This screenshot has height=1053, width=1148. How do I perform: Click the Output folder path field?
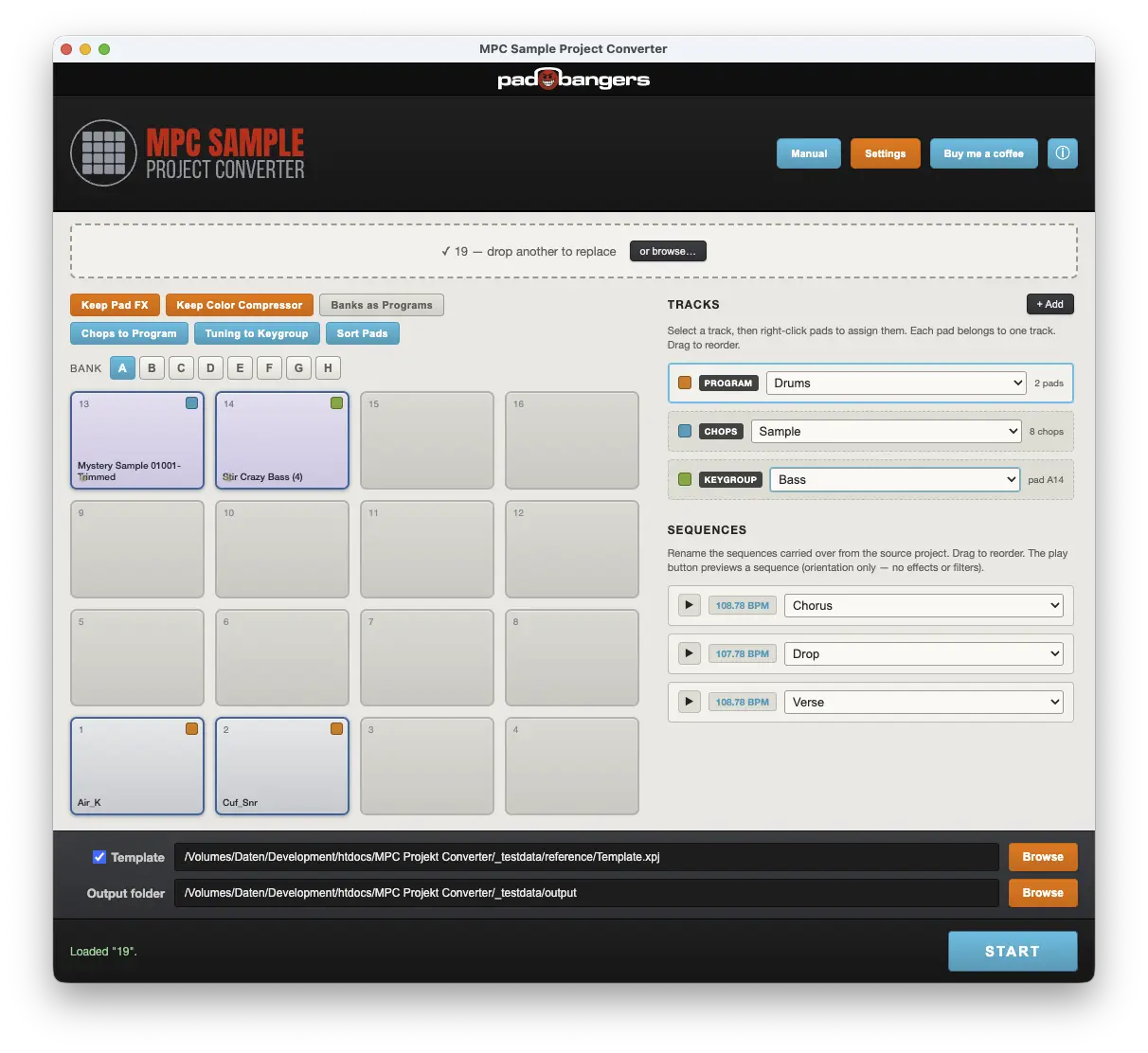tap(586, 893)
